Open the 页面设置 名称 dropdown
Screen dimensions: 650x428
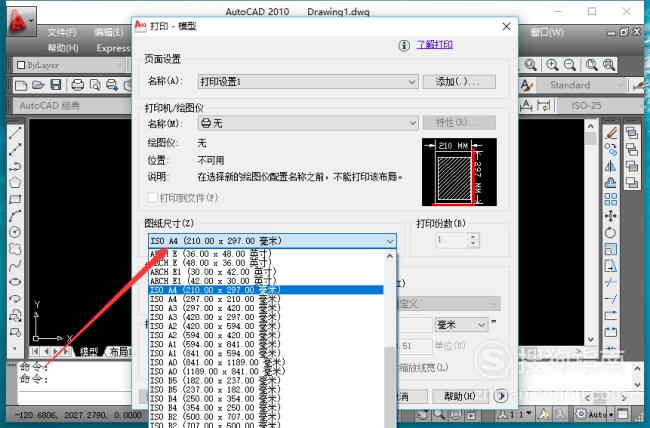[x=308, y=82]
